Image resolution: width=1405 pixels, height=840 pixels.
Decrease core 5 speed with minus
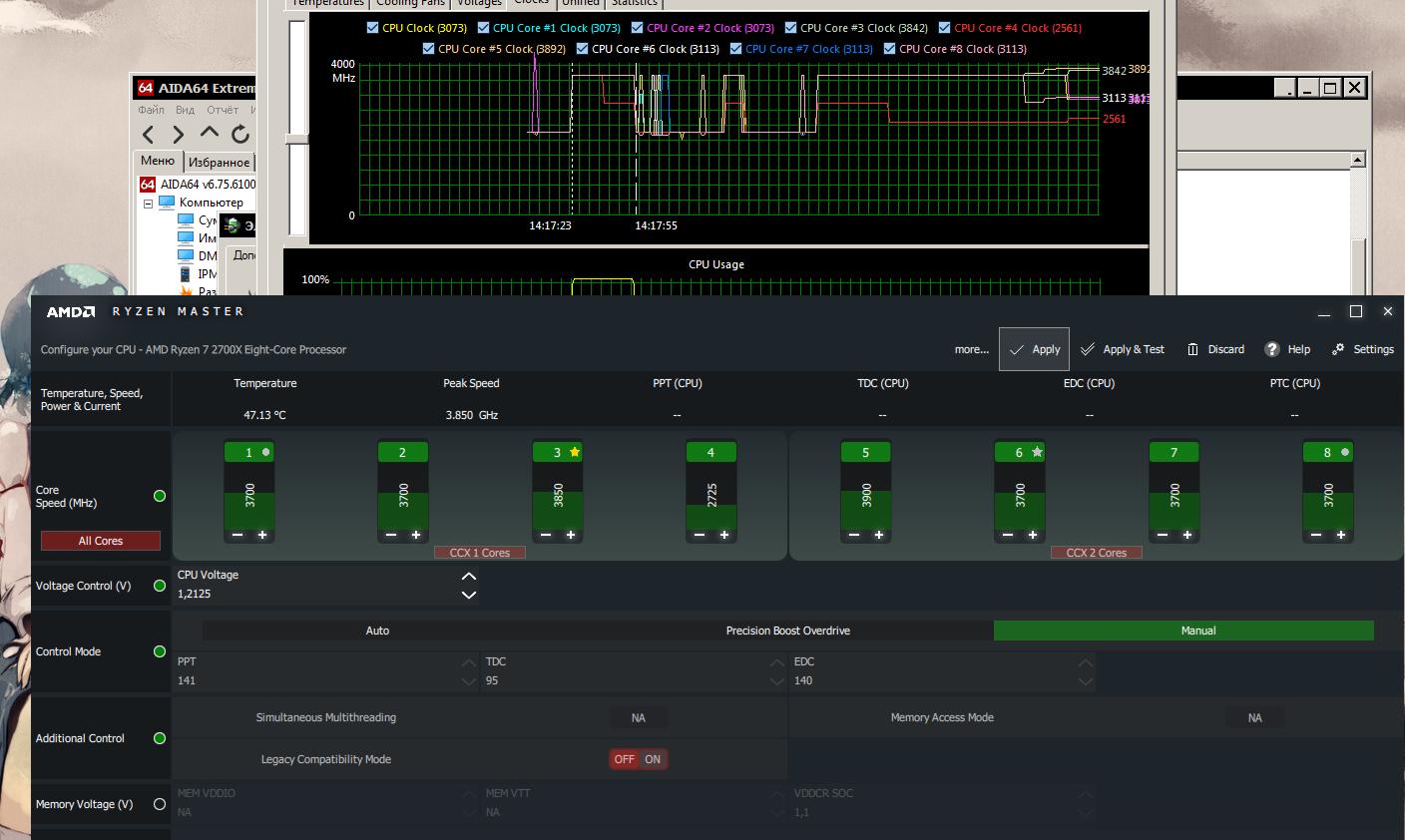pos(854,535)
